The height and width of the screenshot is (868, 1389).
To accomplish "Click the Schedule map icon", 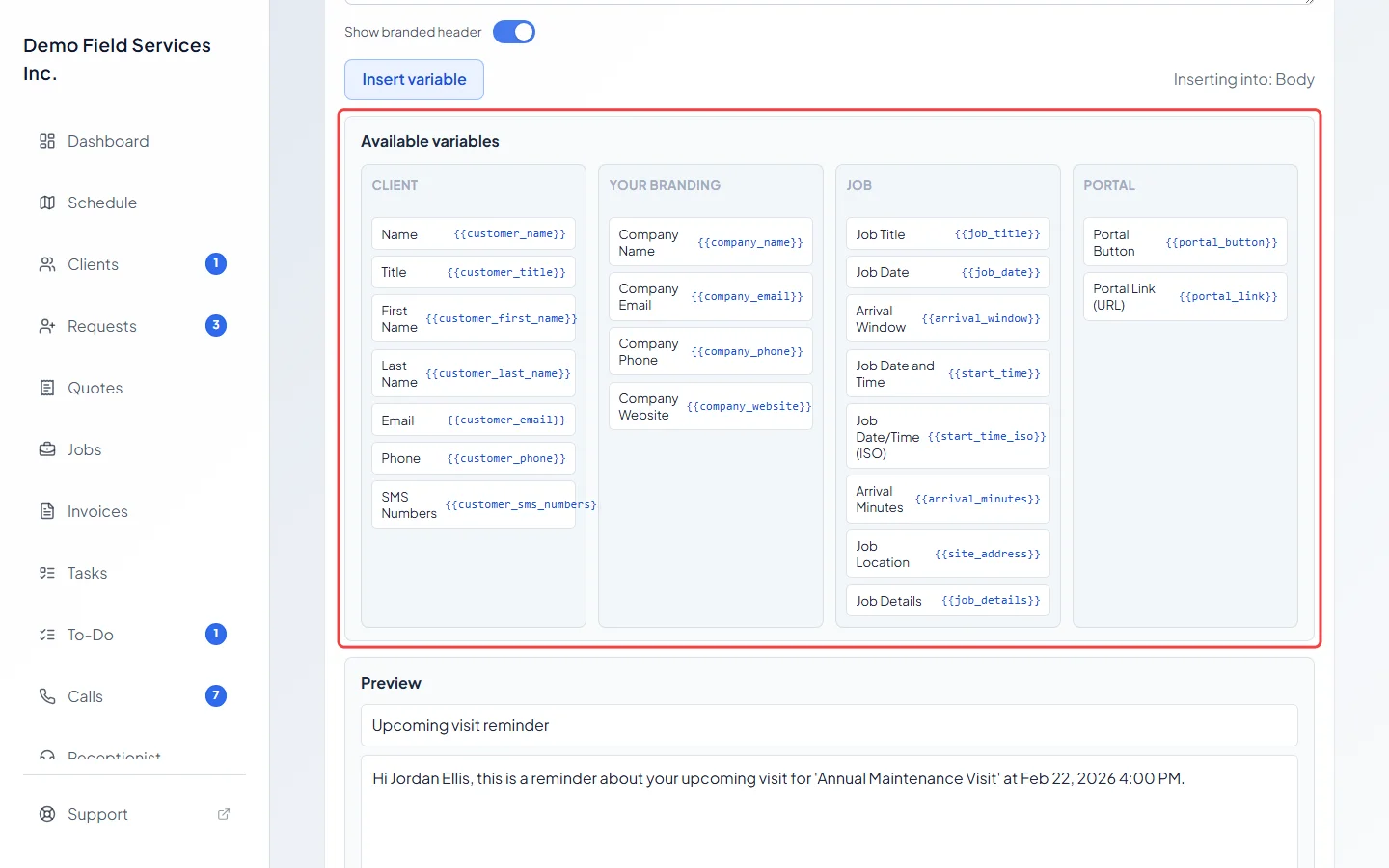I will [47, 203].
